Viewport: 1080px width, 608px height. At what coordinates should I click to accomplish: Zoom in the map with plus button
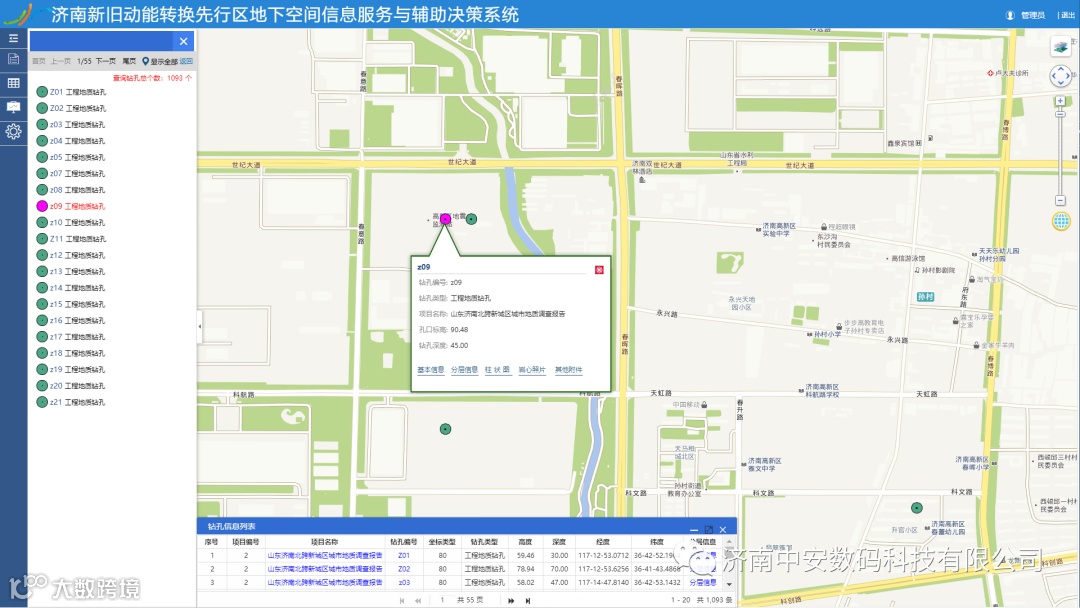click(1061, 101)
